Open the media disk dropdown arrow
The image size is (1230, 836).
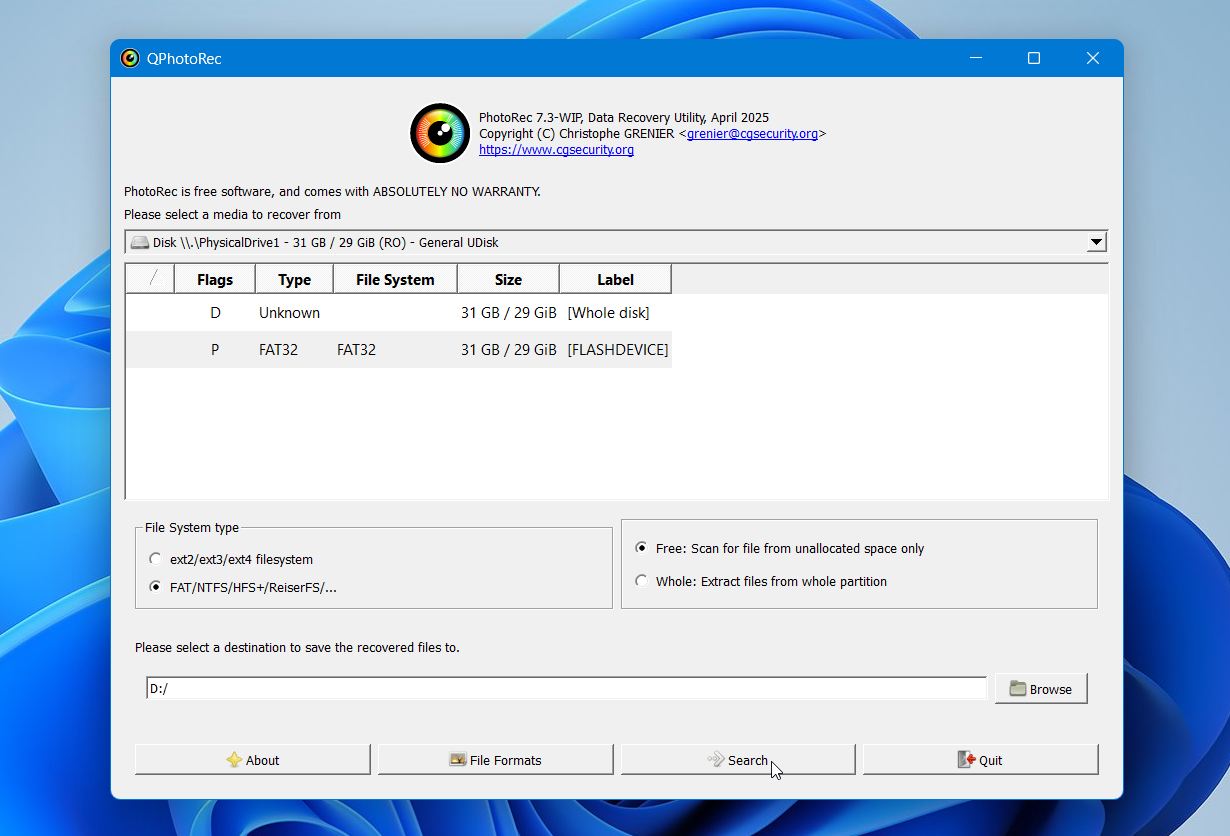tap(1096, 242)
